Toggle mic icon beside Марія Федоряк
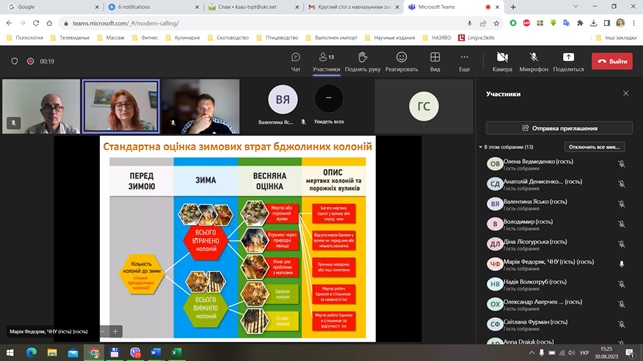The width and height of the screenshot is (643, 361). click(622, 264)
